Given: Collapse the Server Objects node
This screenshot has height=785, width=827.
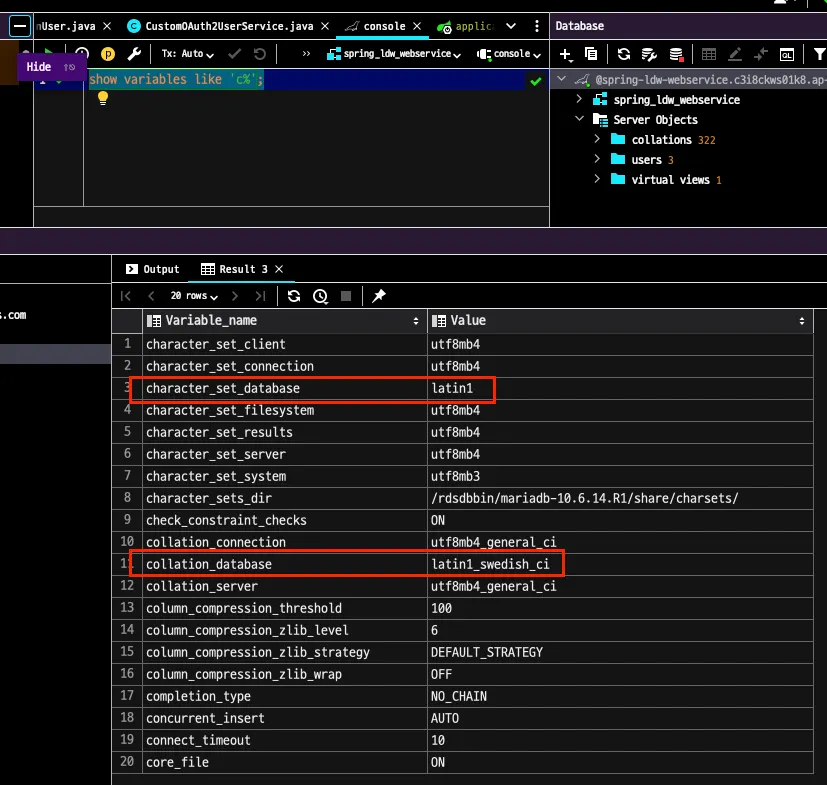Looking at the screenshot, I should tap(579, 120).
